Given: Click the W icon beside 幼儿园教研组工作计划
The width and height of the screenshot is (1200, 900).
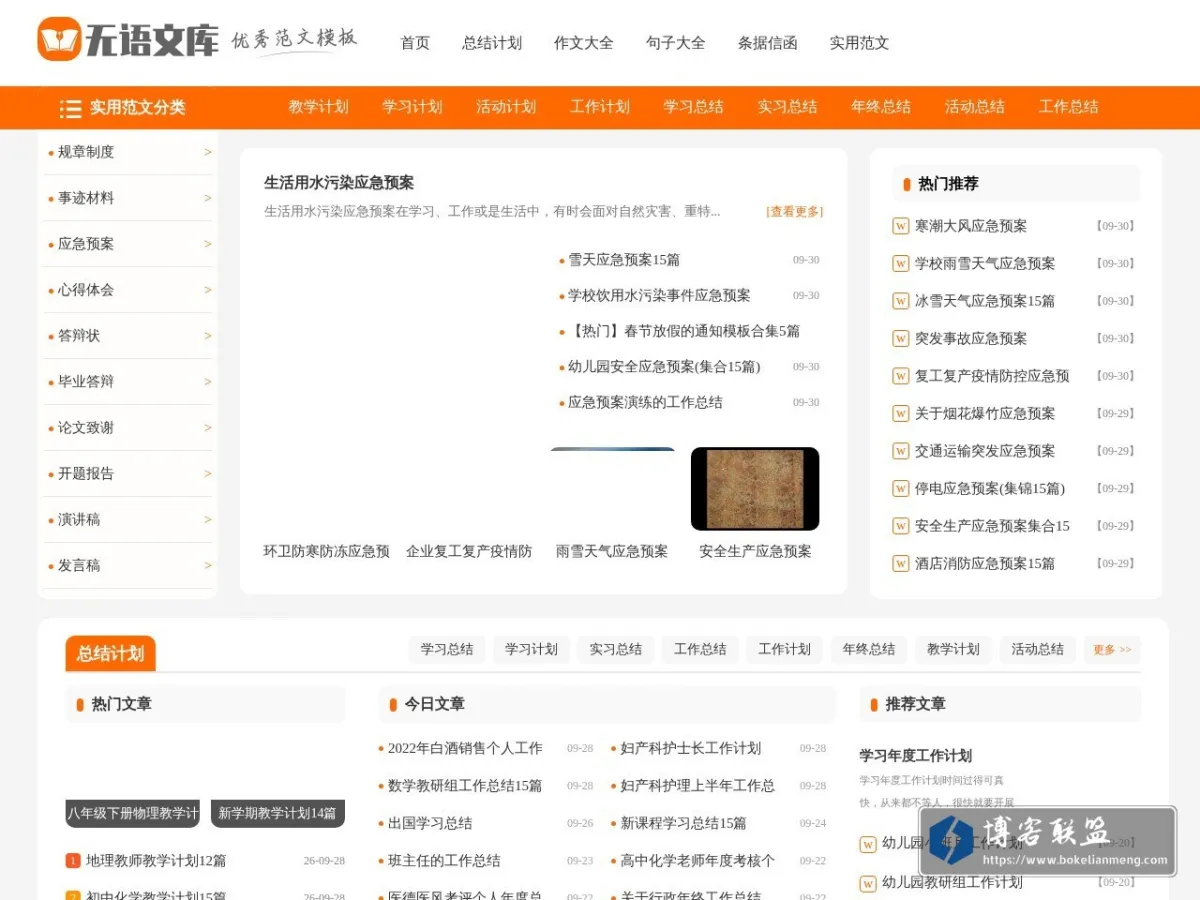Looking at the screenshot, I should 868,882.
